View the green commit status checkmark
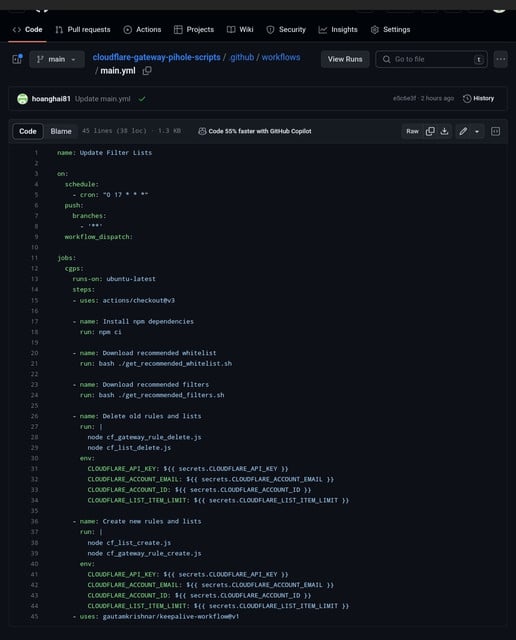This screenshot has height=640, width=516. coord(142,99)
